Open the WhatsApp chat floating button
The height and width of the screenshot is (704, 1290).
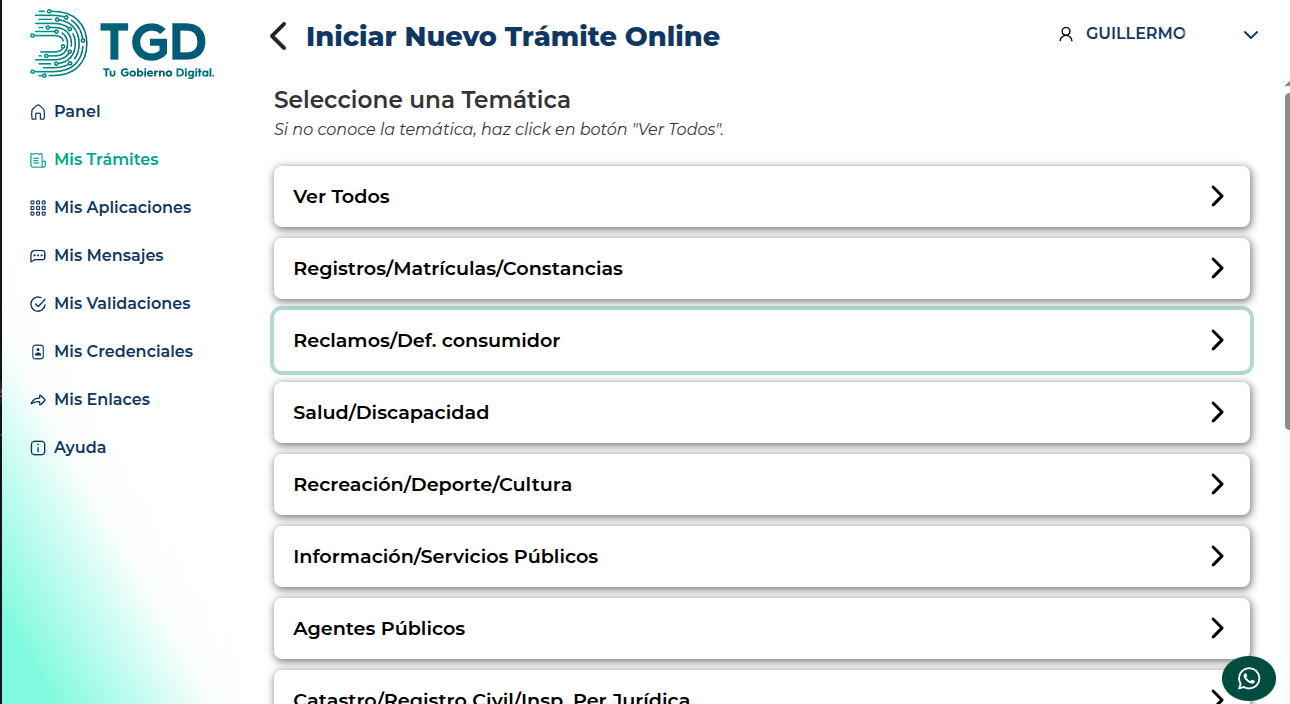(x=1249, y=678)
